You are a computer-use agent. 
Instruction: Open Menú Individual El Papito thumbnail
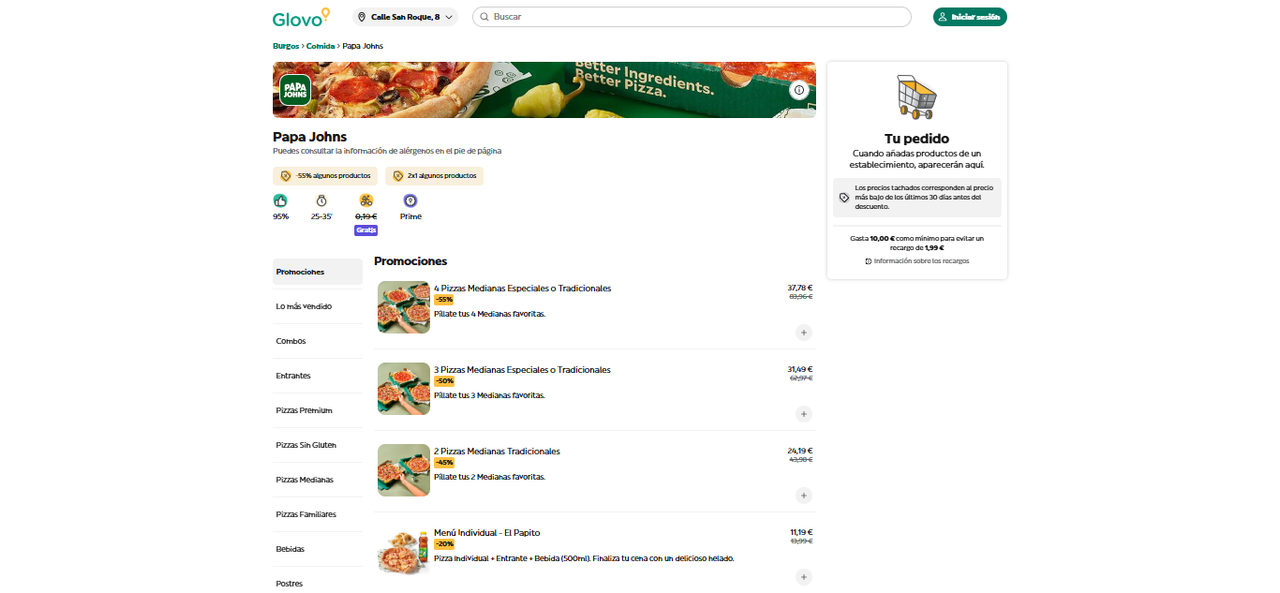click(x=404, y=552)
